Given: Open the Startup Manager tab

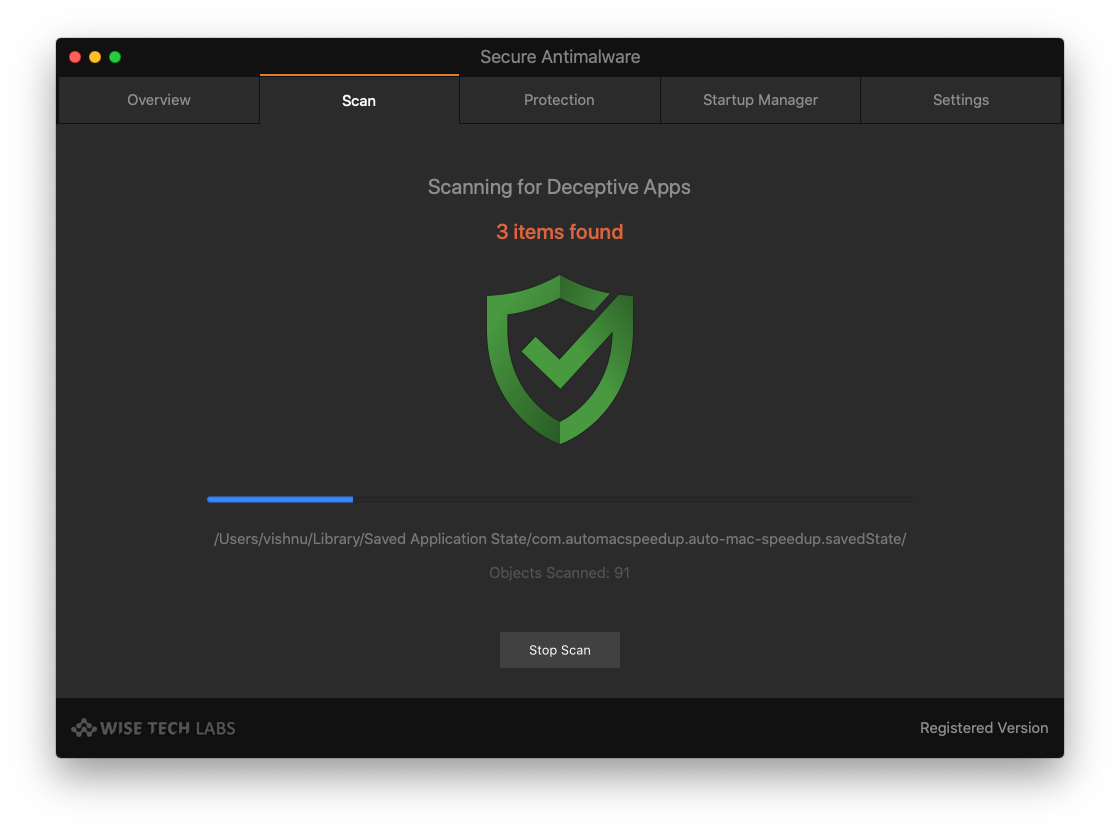Looking at the screenshot, I should click(x=760, y=100).
